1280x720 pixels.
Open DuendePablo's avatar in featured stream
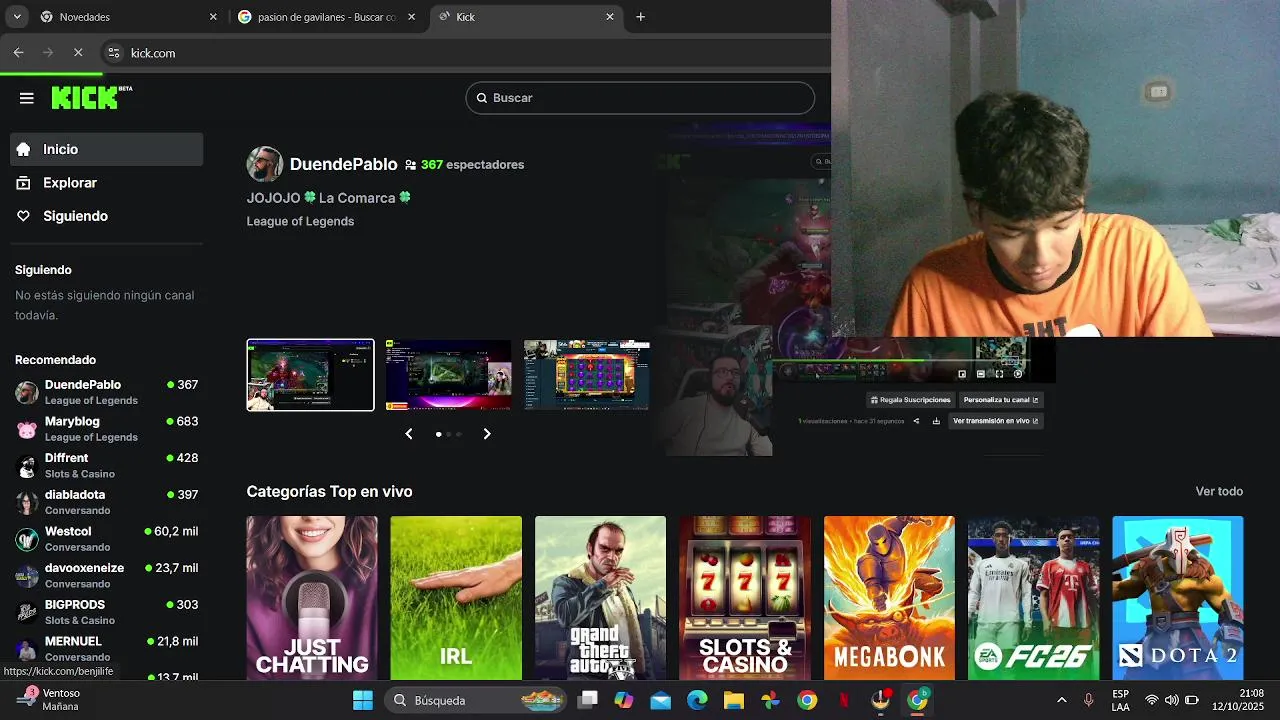point(265,164)
